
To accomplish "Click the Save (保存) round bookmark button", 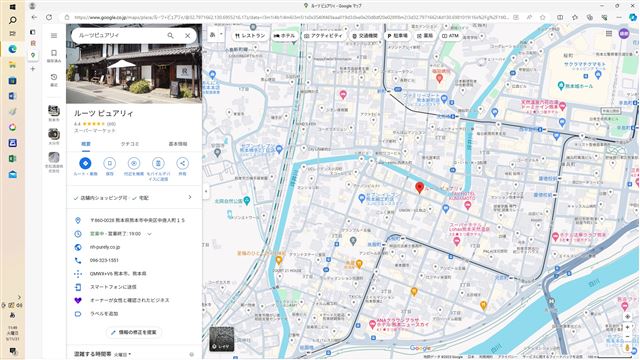I will point(109,163).
